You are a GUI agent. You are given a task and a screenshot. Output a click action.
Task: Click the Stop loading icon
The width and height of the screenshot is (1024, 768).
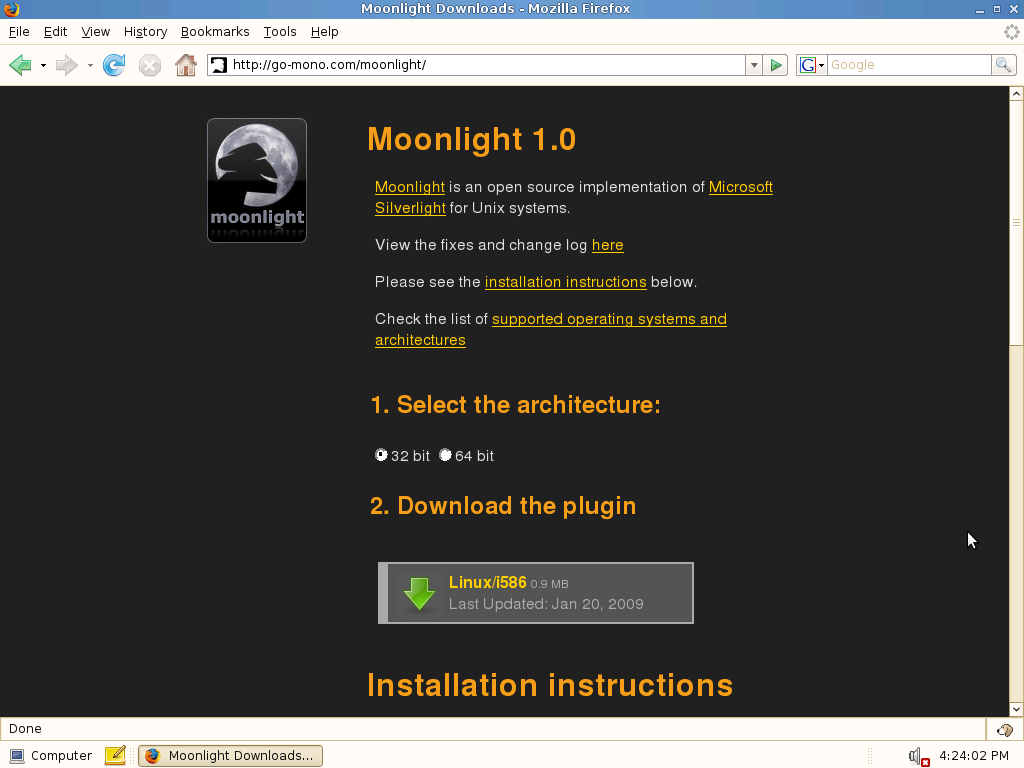[x=149, y=65]
